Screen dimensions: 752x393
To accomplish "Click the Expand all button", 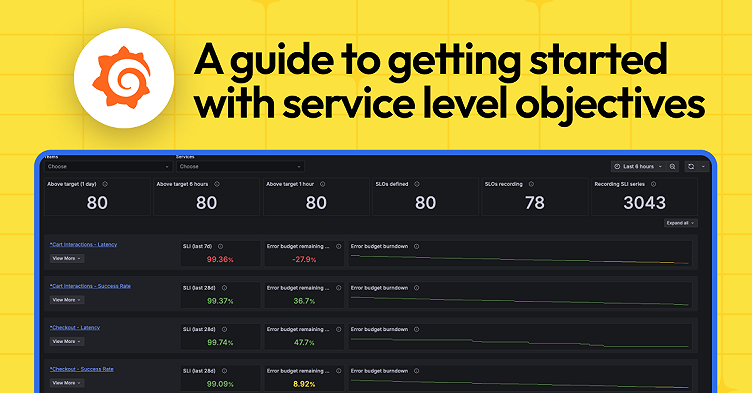I will [x=681, y=223].
